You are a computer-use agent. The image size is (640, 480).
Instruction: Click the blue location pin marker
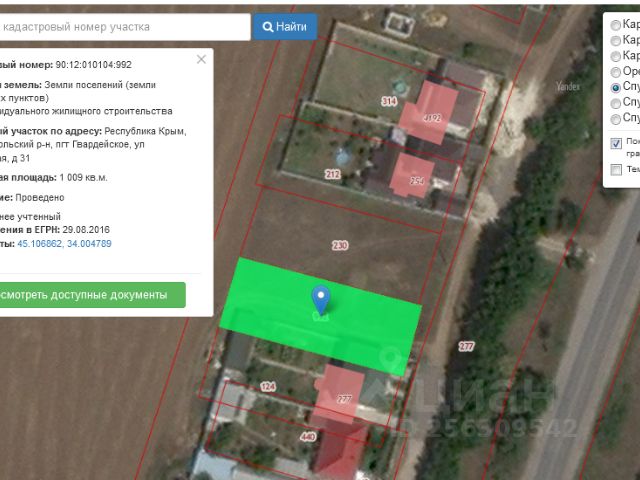click(x=321, y=299)
